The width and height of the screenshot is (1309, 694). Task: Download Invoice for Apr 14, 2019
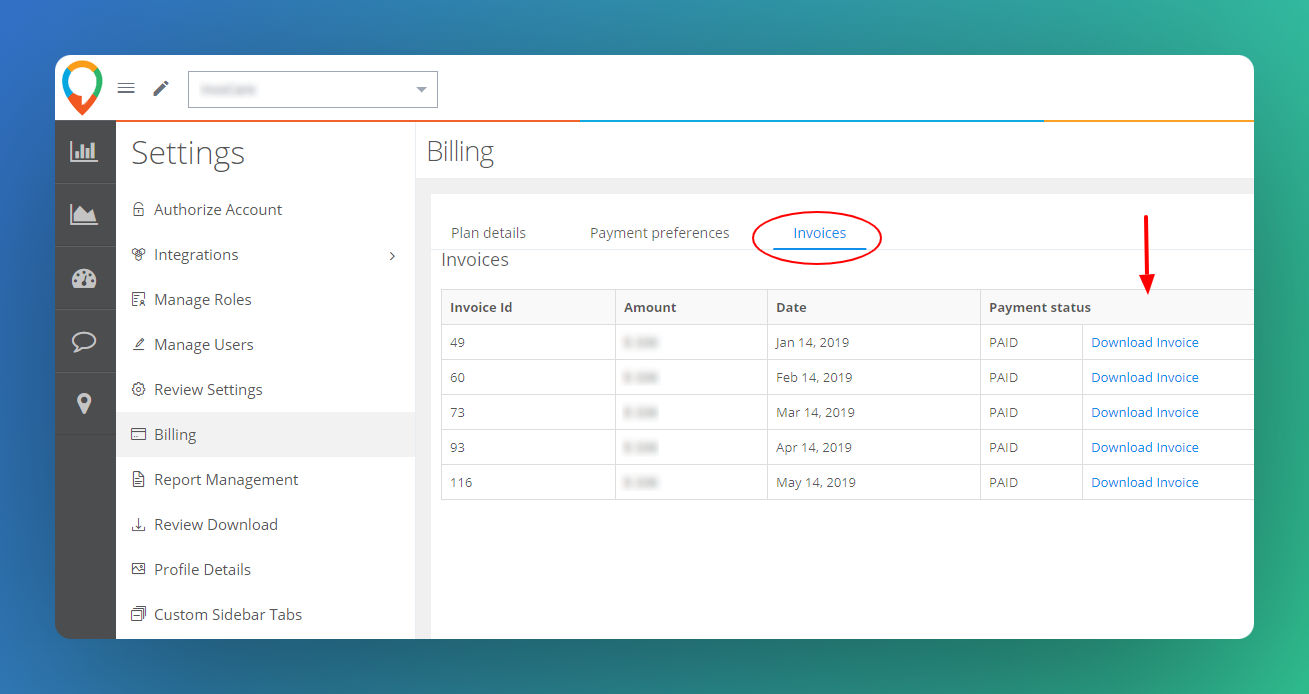pyautogui.click(x=1145, y=447)
